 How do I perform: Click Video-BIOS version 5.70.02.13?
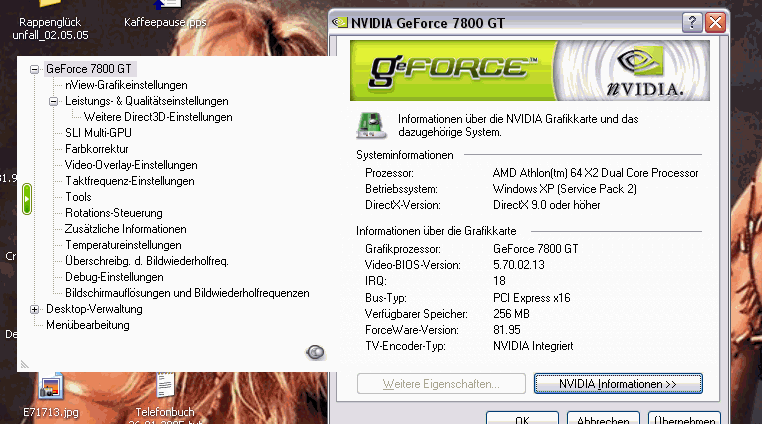point(519,265)
